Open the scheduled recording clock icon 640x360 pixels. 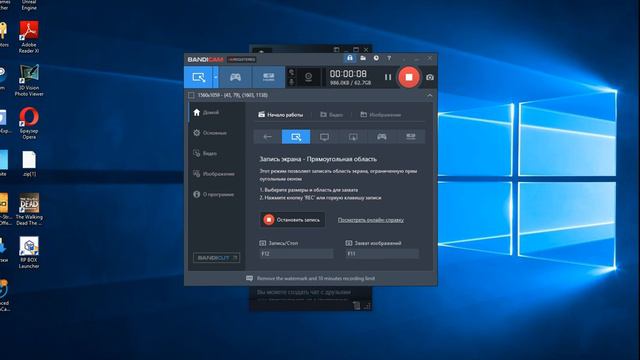click(376, 58)
